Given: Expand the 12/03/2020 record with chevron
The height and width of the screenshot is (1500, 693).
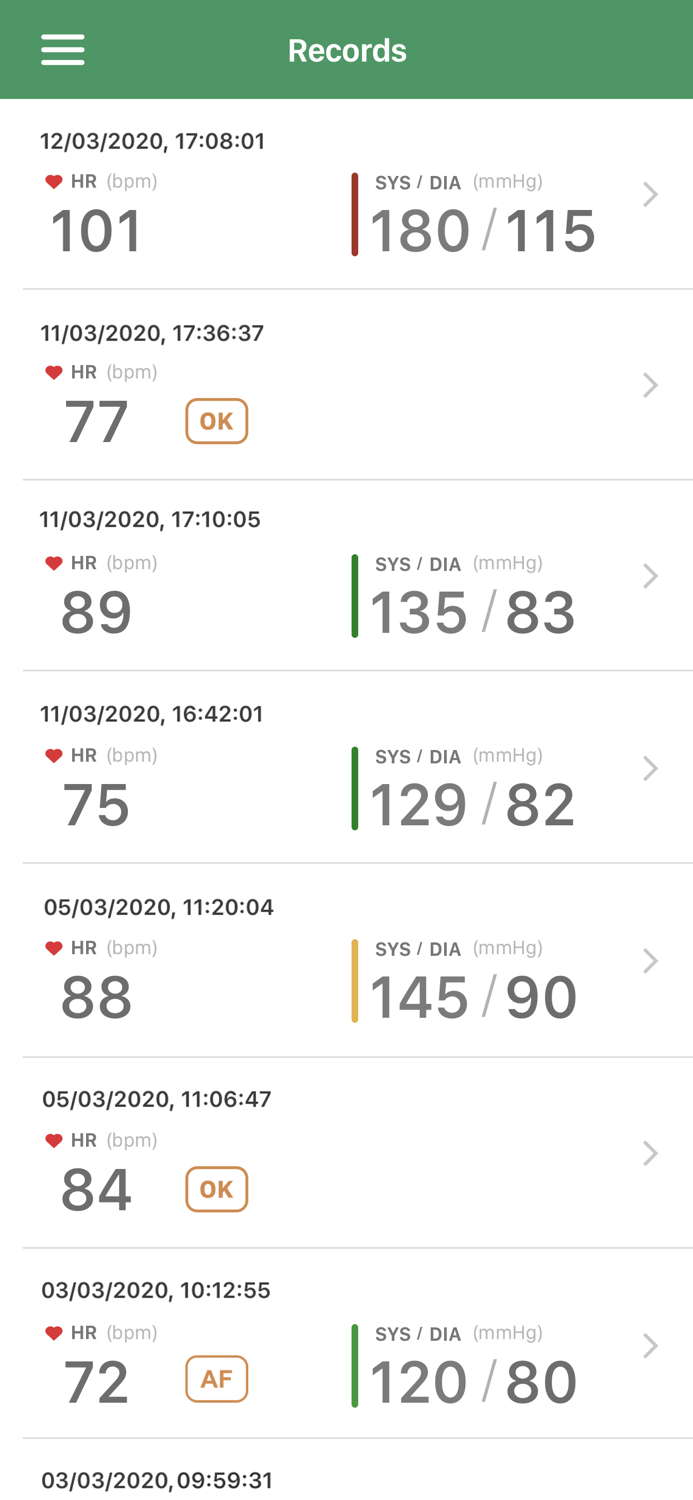Looking at the screenshot, I should pos(651,193).
